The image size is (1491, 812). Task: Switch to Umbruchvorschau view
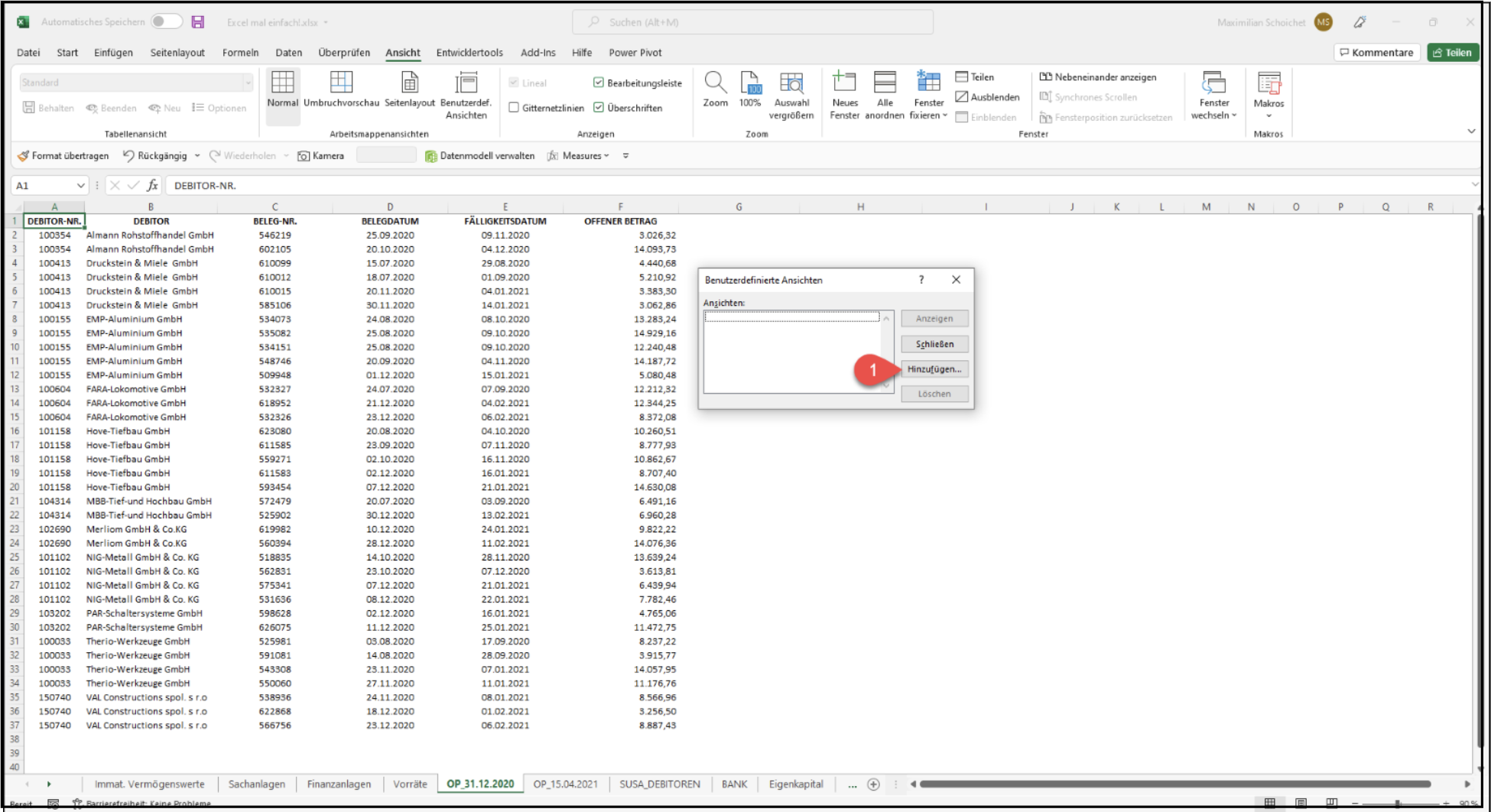(341, 89)
